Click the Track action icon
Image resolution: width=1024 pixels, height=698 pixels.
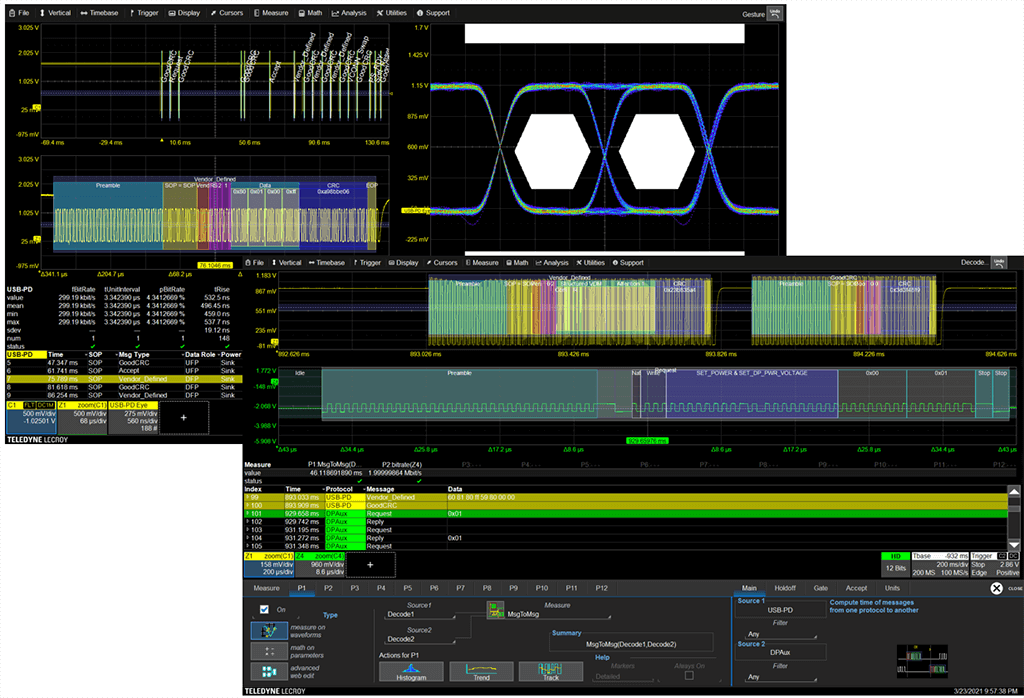click(x=549, y=670)
